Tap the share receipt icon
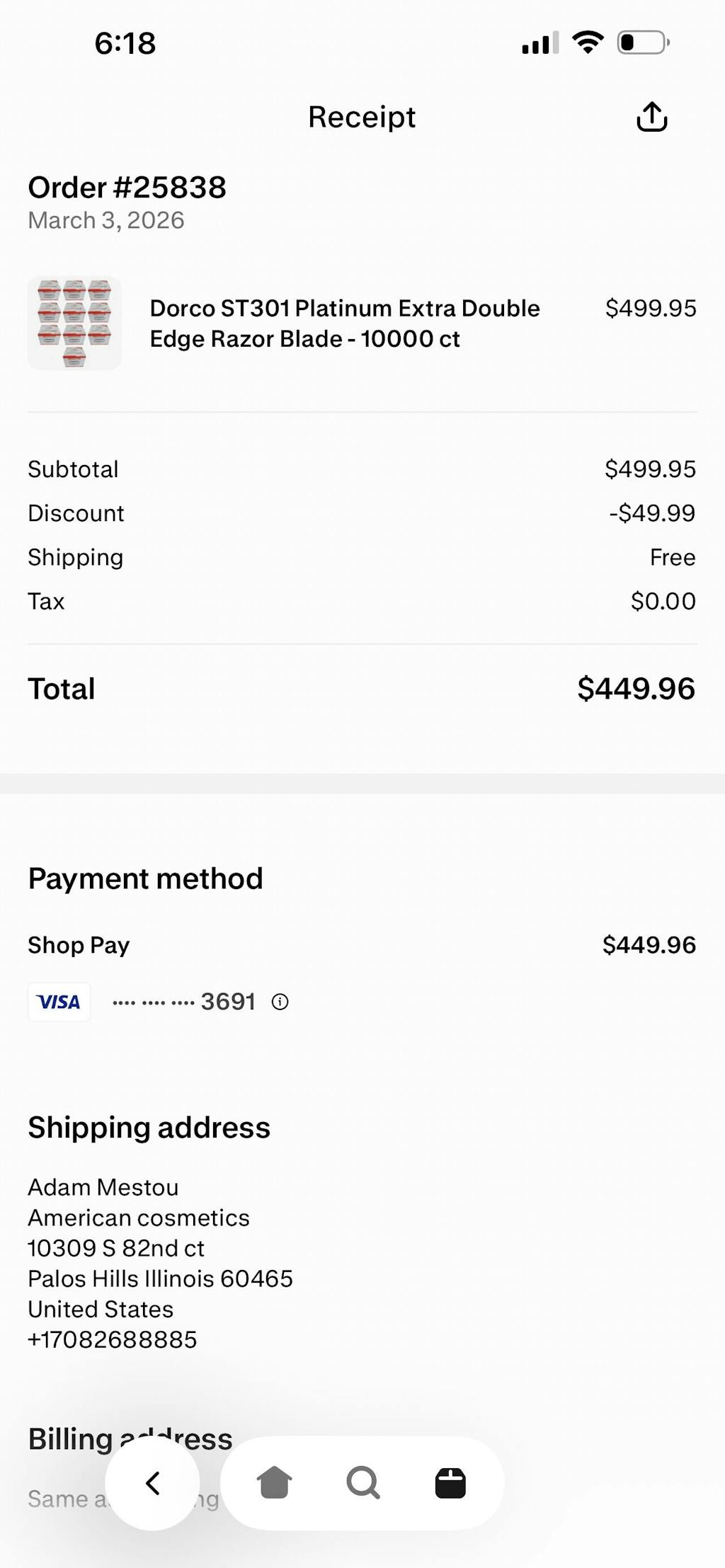The image size is (725, 1568). click(651, 118)
